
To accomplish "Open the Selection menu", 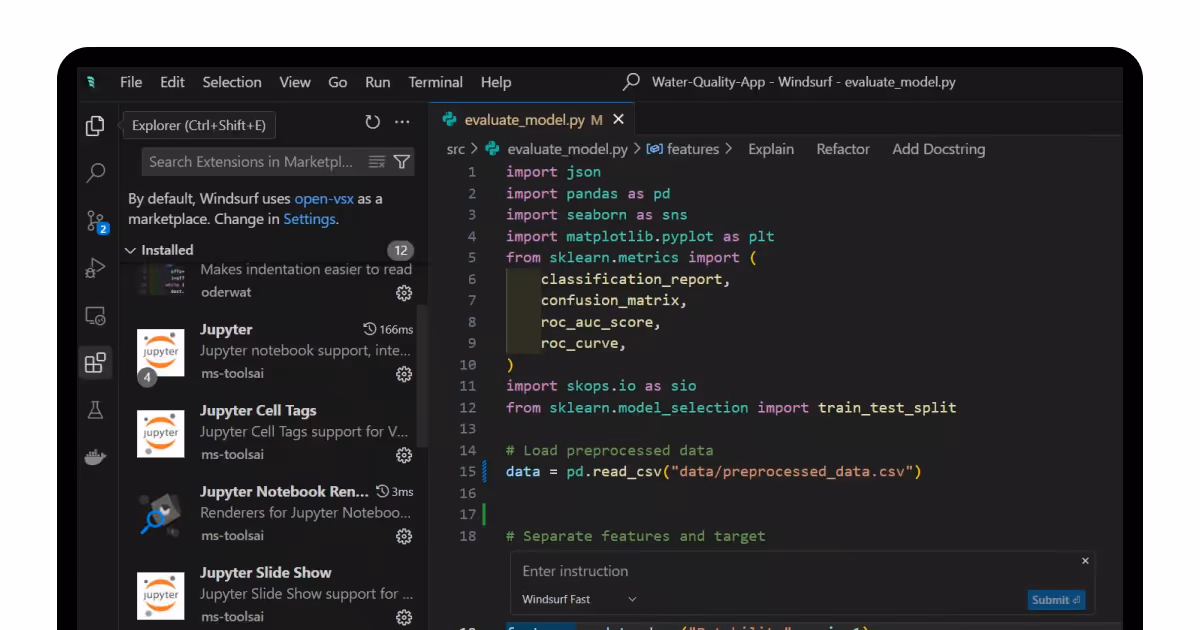I will coord(232,82).
